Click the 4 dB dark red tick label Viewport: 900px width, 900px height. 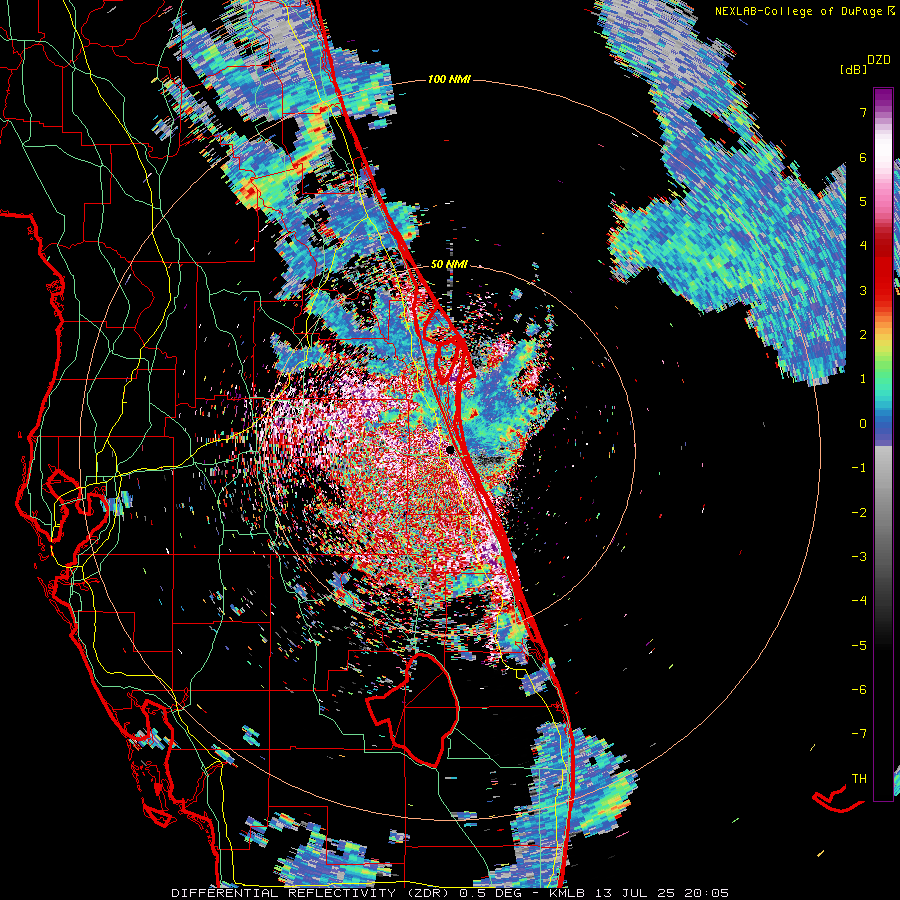point(863,246)
